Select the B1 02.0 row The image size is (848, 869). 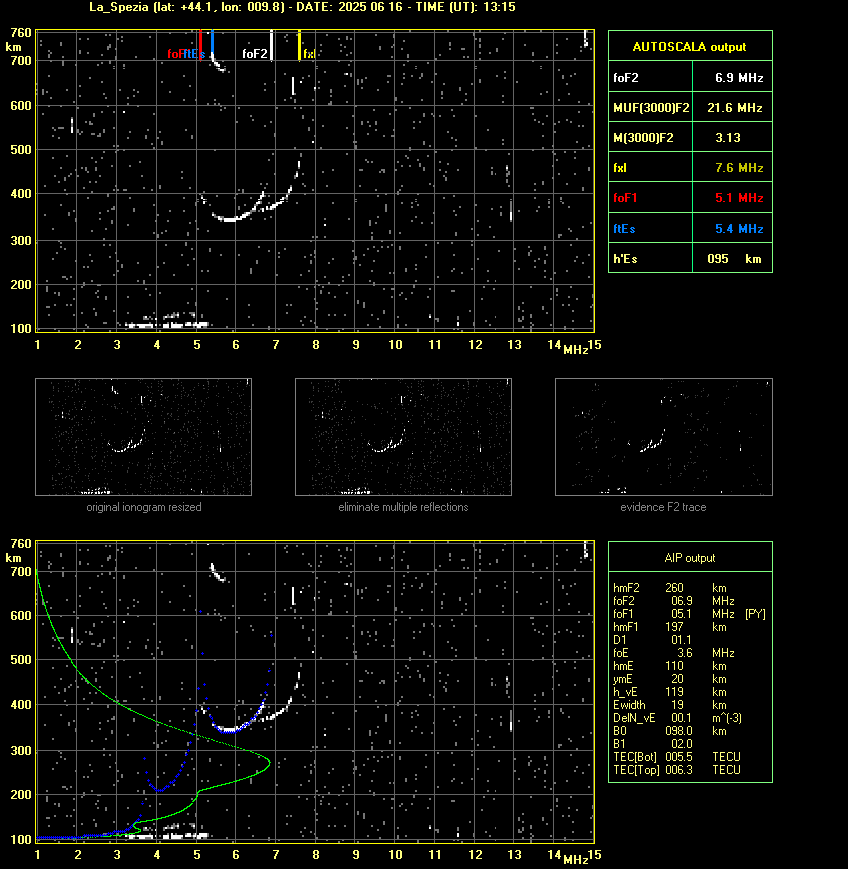click(653, 744)
